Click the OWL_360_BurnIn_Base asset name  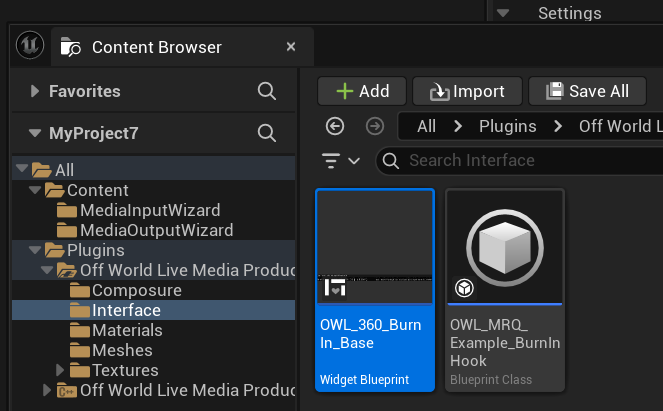point(370,334)
